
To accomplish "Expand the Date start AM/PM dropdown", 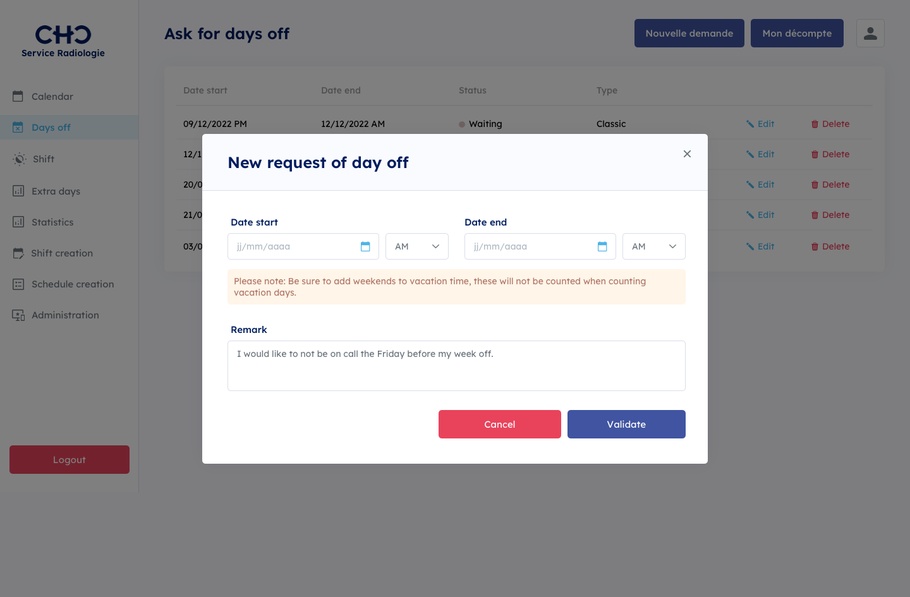I will tap(417, 247).
